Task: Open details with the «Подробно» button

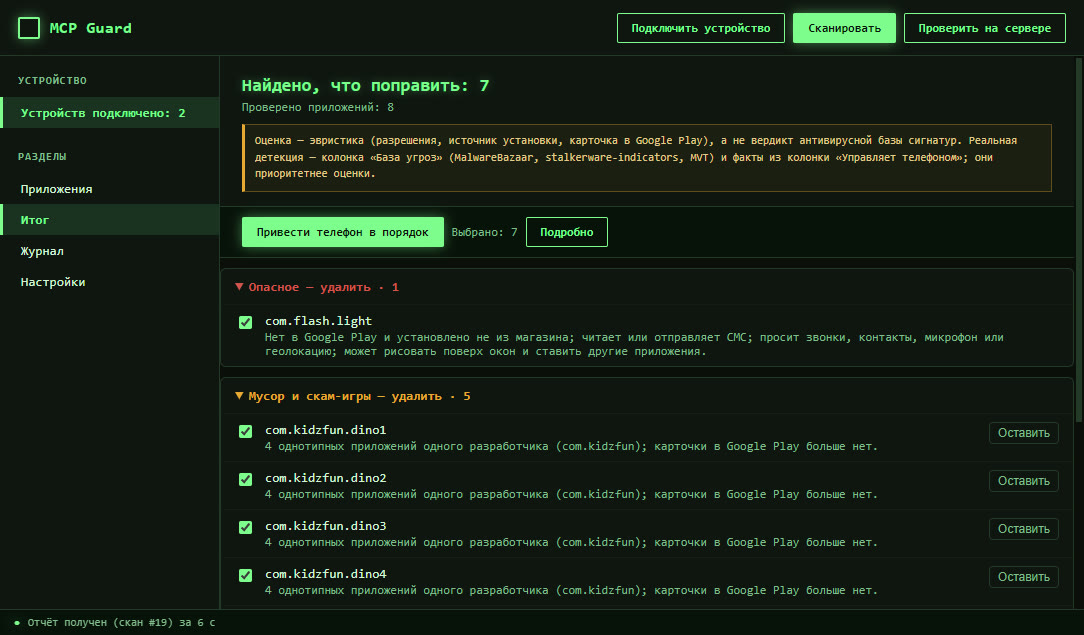Action: point(567,232)
